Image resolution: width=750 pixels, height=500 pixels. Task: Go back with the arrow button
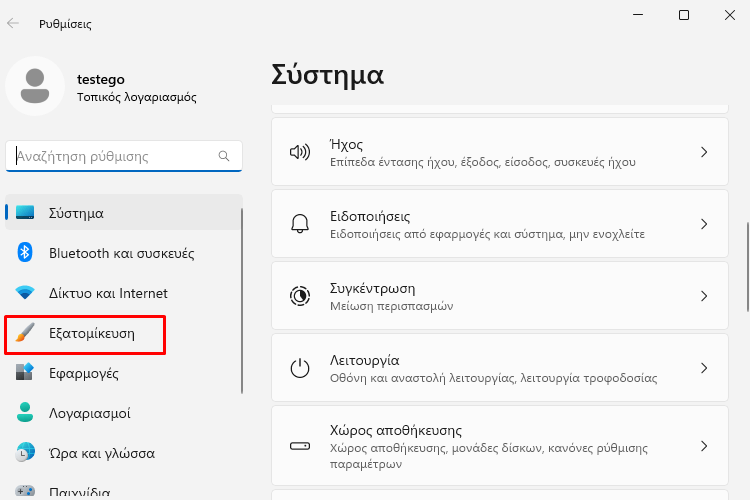pos(13,23)
